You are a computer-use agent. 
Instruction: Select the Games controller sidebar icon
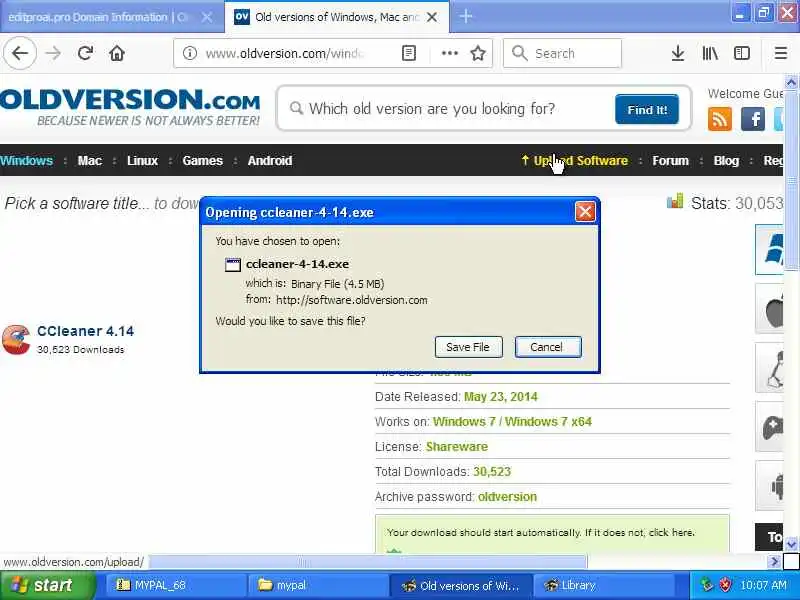pyautogui.click(x=769, y=427)
